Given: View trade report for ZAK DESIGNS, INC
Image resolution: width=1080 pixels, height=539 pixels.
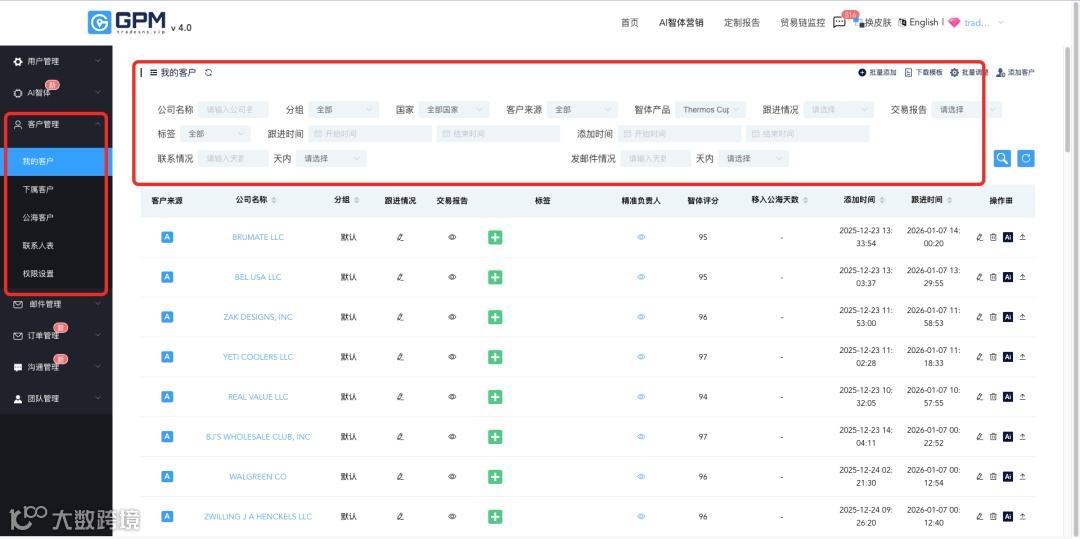Looking at the screenshot, I should point(453,317).
